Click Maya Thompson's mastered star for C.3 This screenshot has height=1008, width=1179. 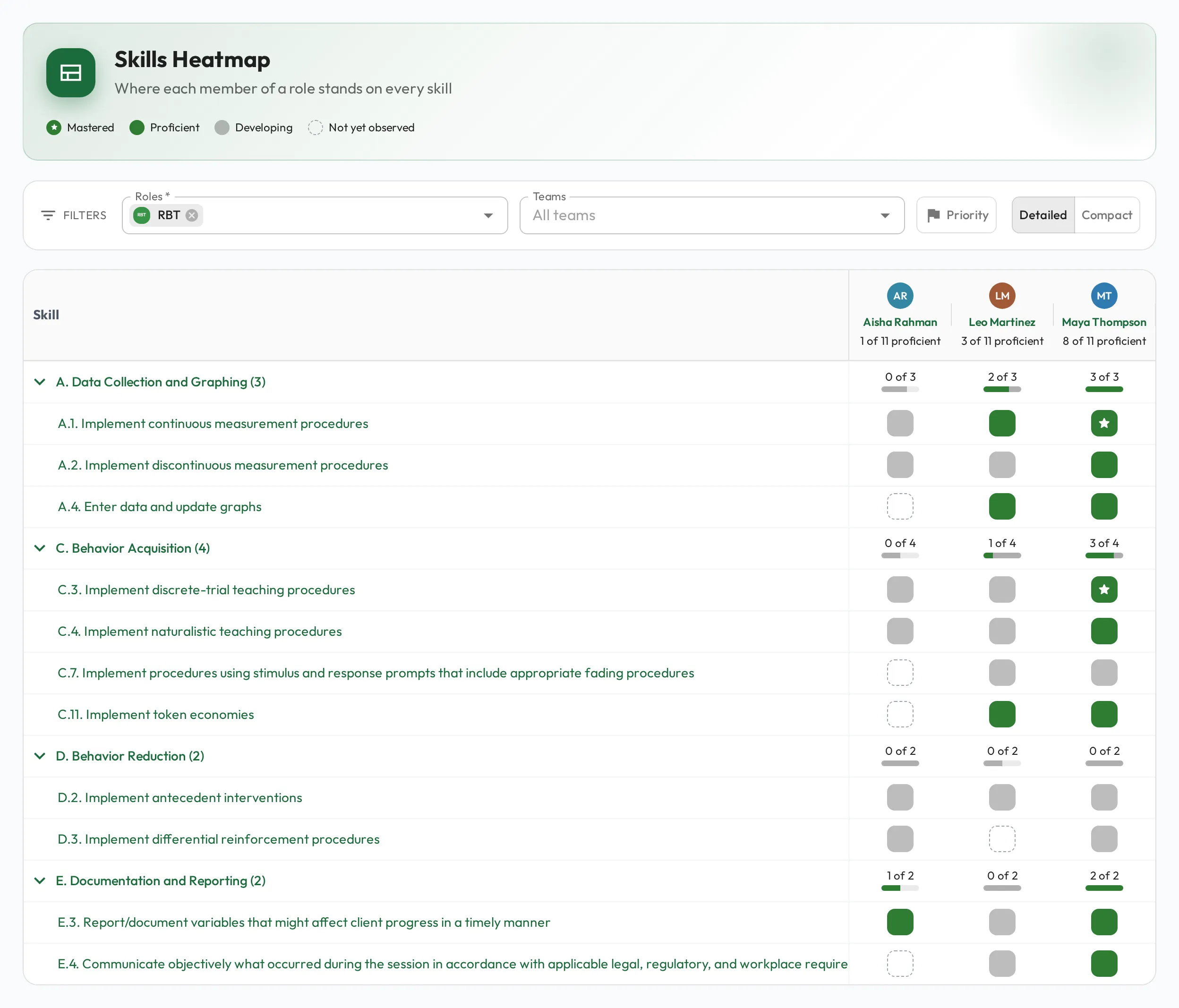(1104, 589)
